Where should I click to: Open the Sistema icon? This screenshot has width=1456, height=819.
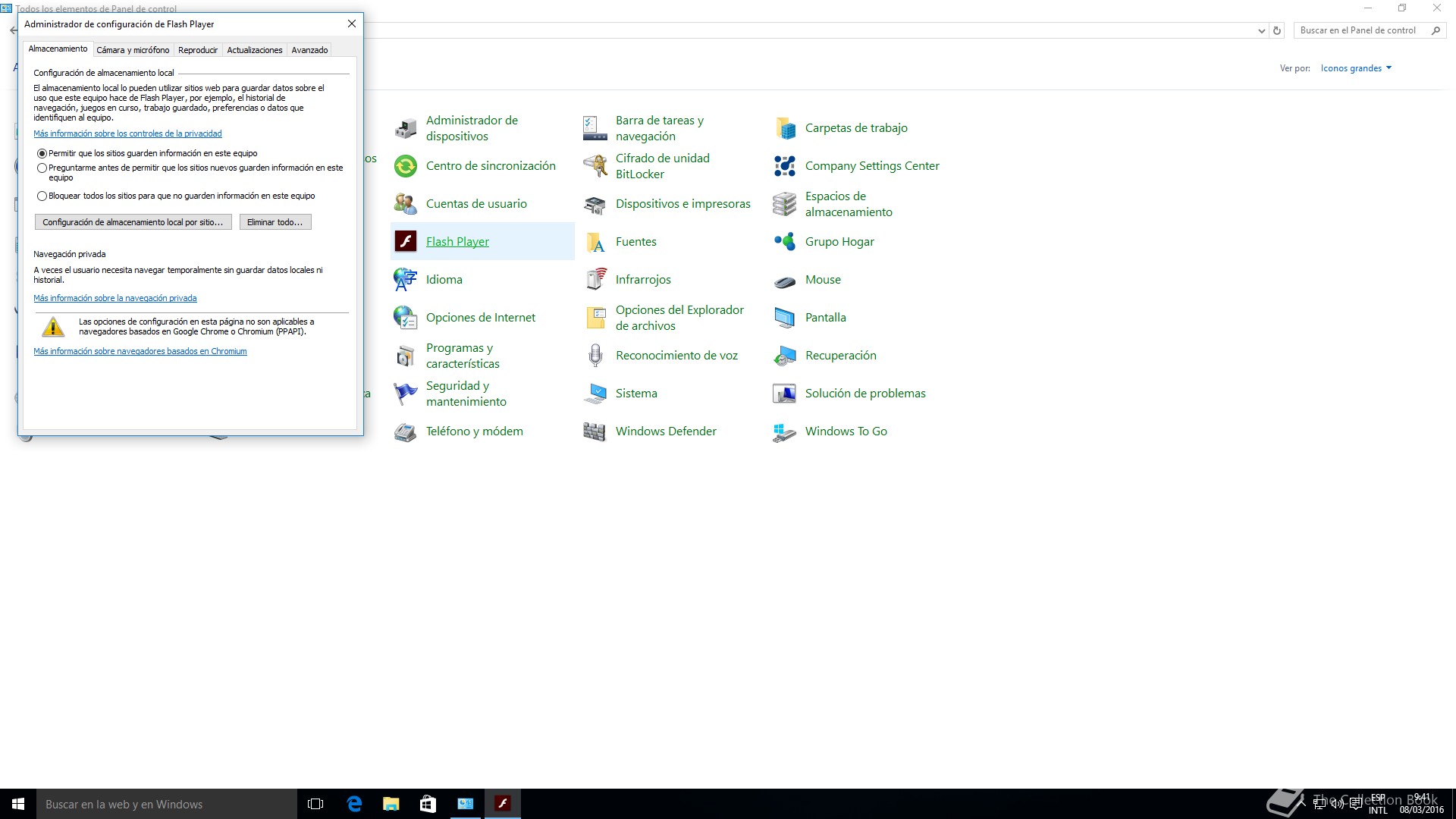[x=595, y=394]
